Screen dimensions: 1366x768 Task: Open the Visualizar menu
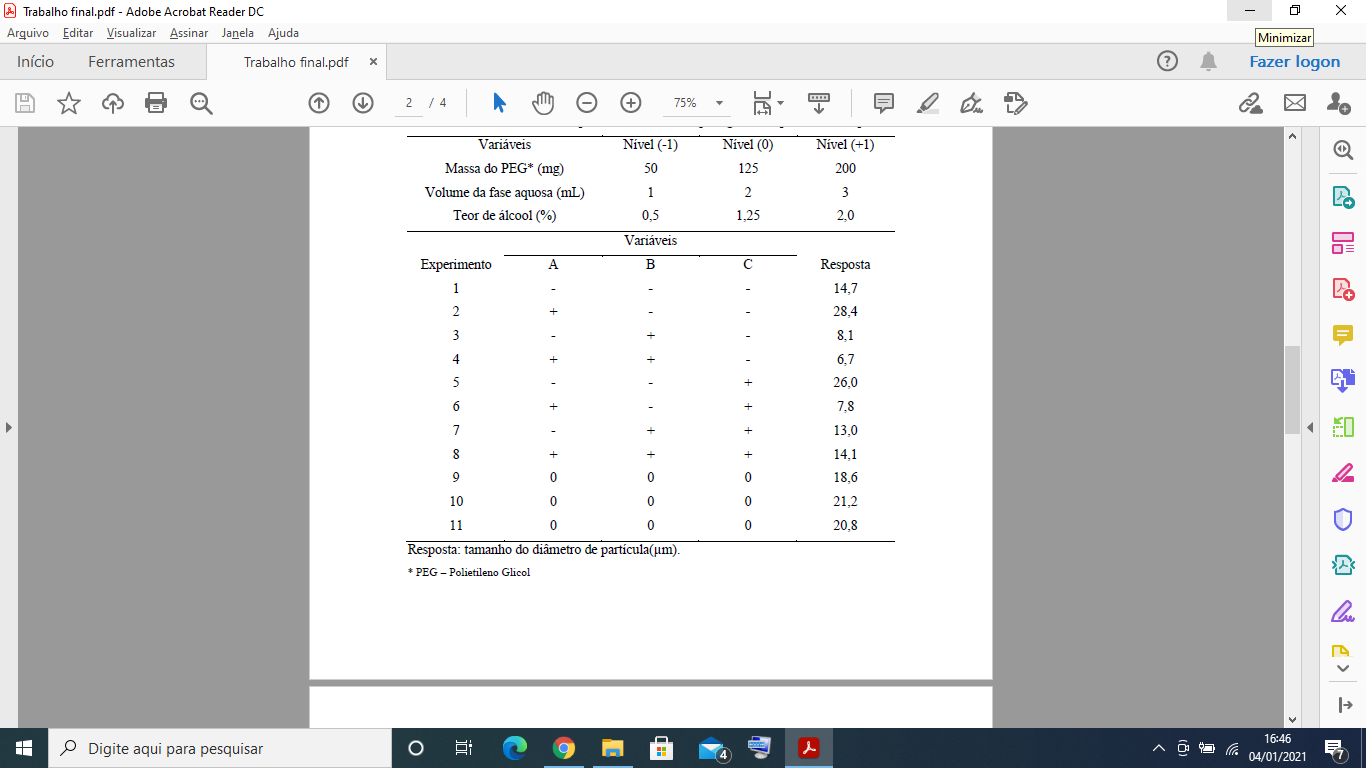pyautogui.click(x=131, y=33)
